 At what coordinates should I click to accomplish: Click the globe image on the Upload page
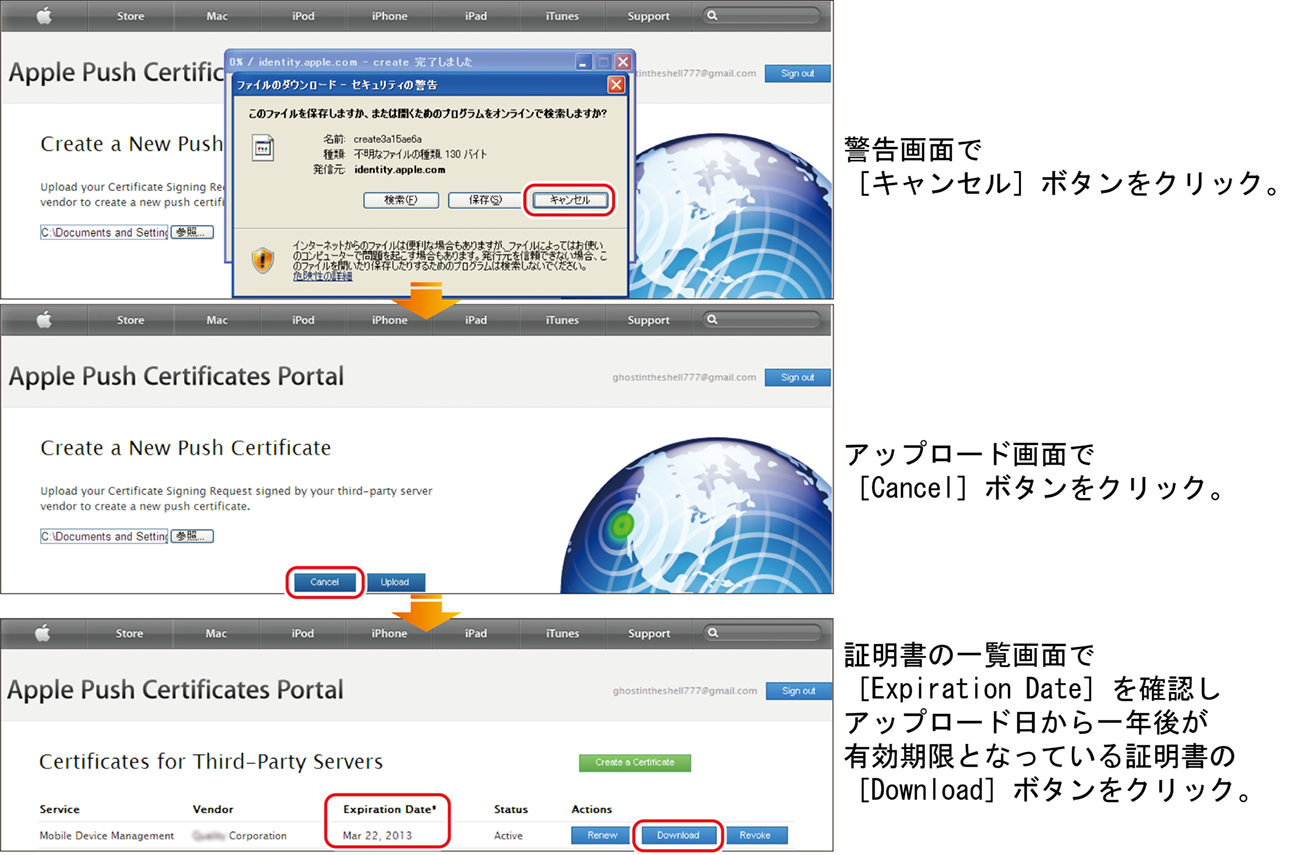click(695, 515)
